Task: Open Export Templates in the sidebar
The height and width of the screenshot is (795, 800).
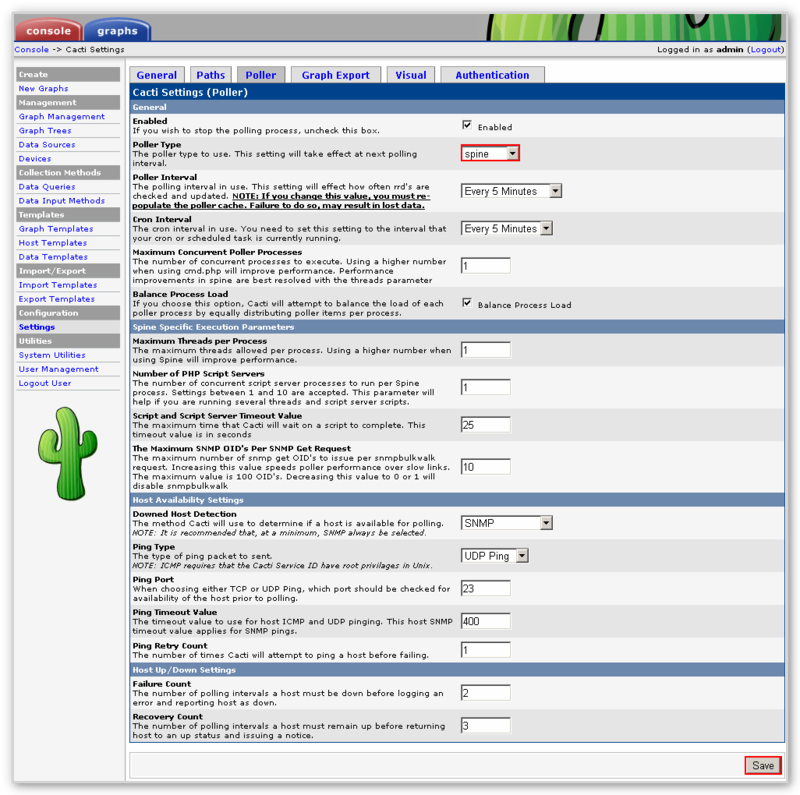Action: coord(57,299)
